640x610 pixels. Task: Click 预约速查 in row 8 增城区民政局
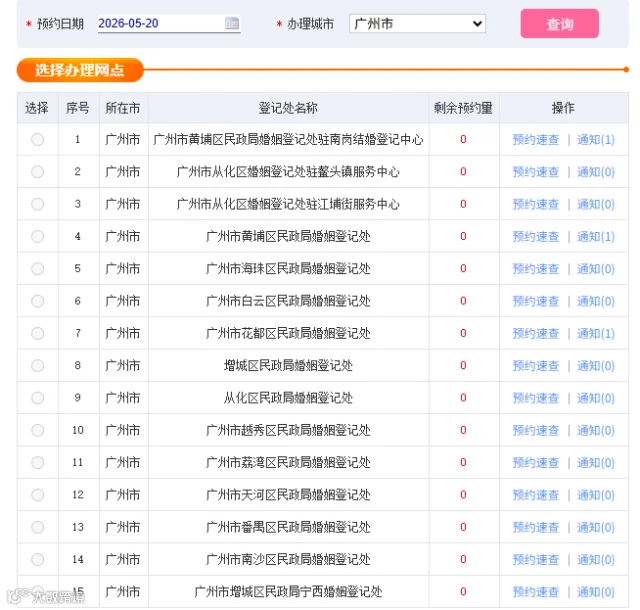pos(536,366)
